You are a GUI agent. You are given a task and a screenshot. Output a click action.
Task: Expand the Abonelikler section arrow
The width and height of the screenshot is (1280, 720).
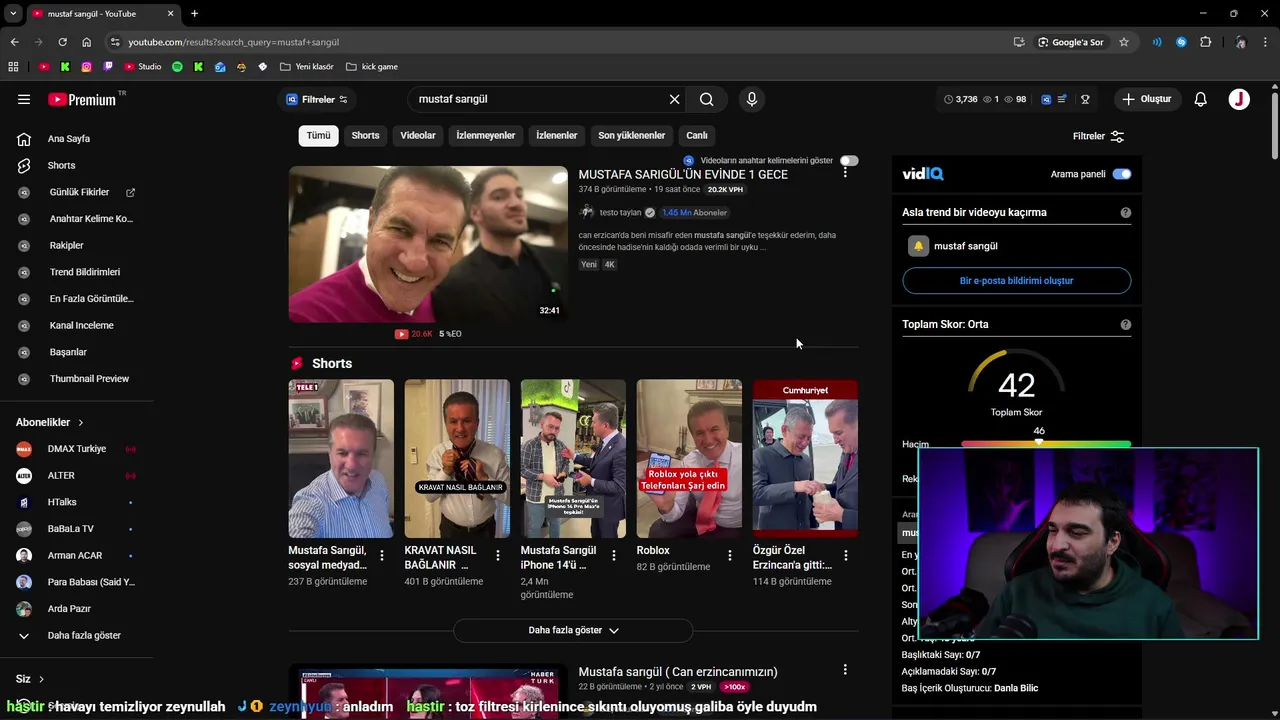pos(81,422)
